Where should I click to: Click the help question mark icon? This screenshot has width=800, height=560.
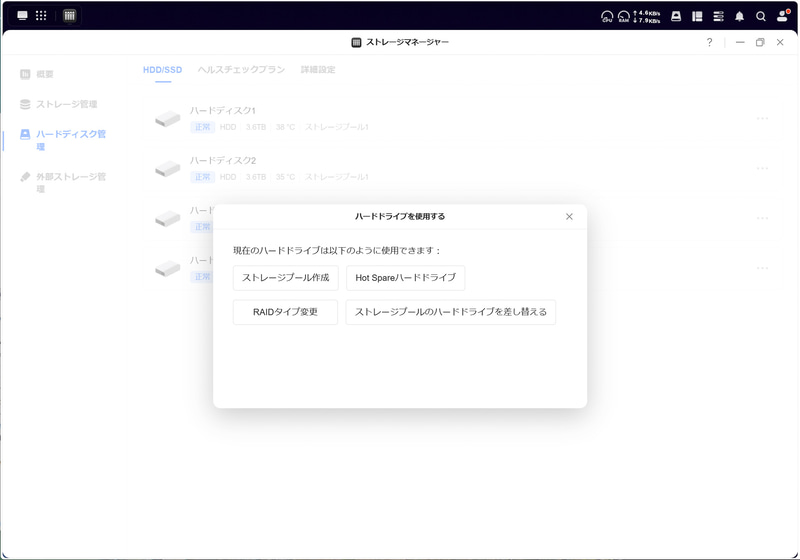click(x=709, y=42)
